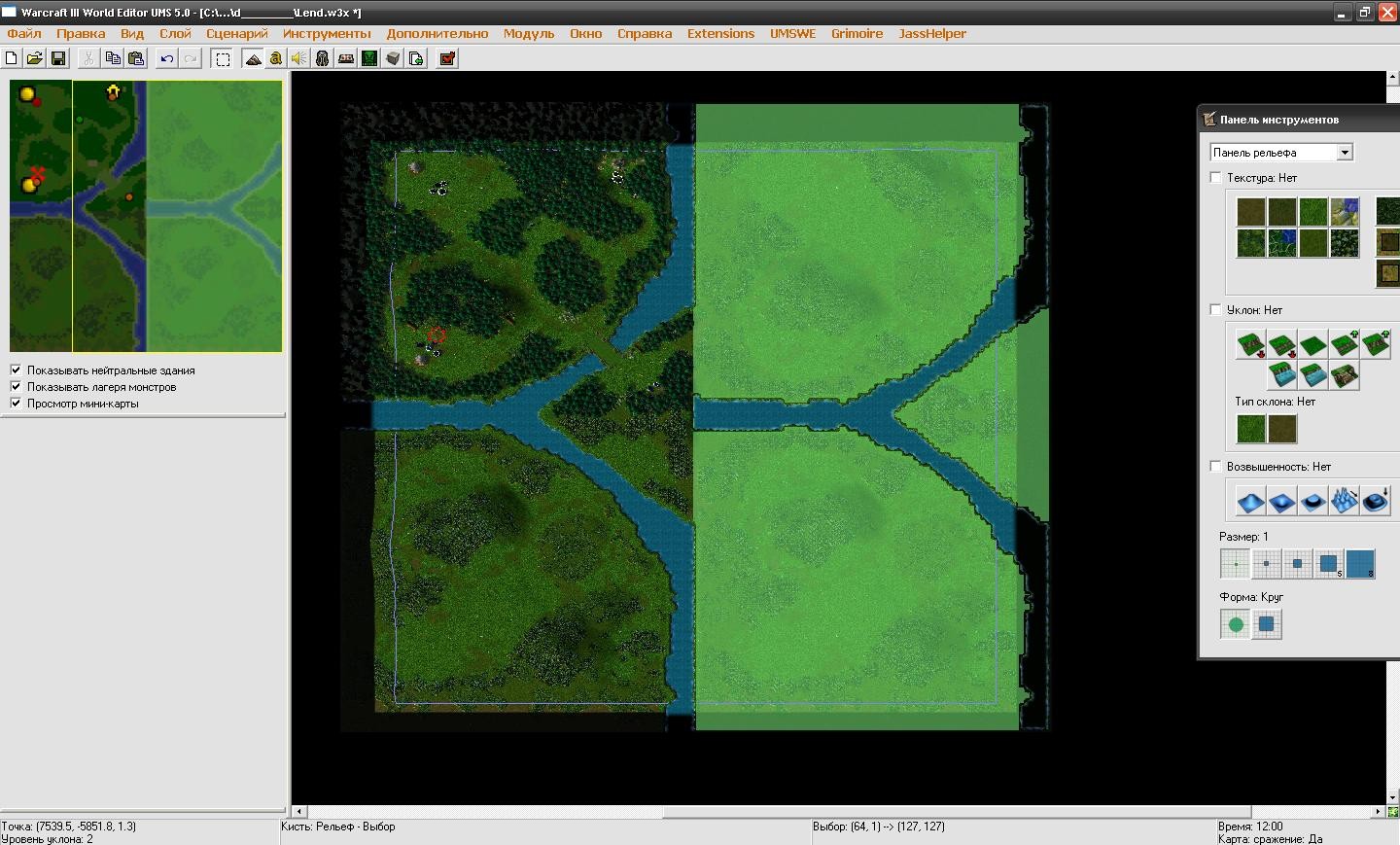Open the Дополнительно menu
This screenshot has width=1400, height=845.
[x=437, y=33]
